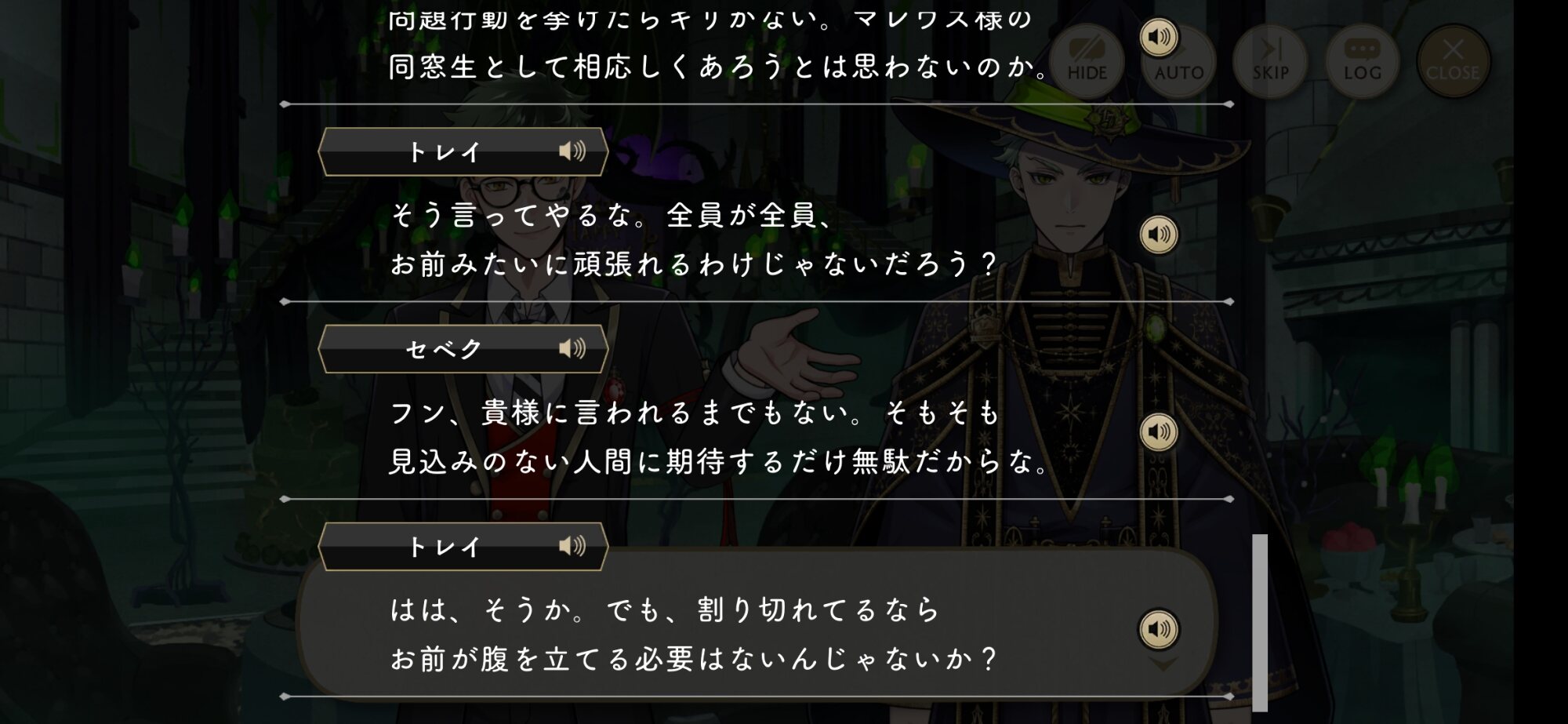Play voice for top Sebek line
1568x724 pixels.
(1159, 37)
